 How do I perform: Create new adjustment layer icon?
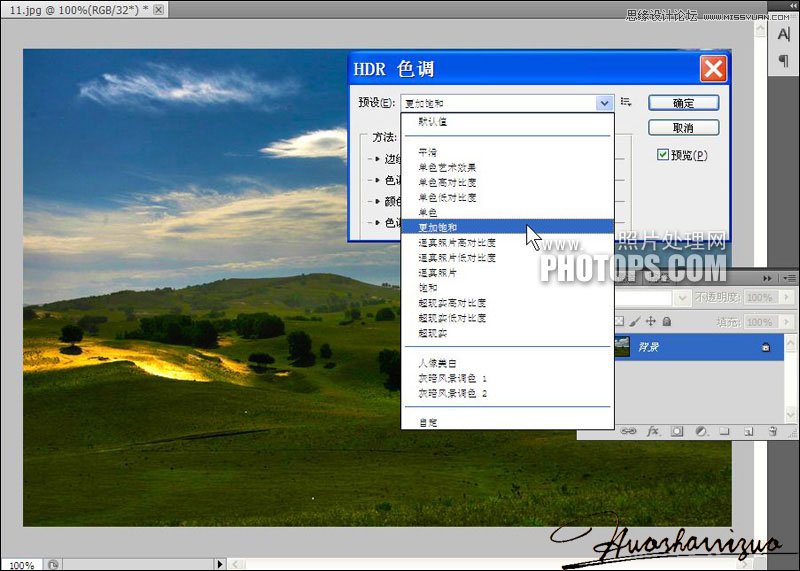click(x=701, y=432)
